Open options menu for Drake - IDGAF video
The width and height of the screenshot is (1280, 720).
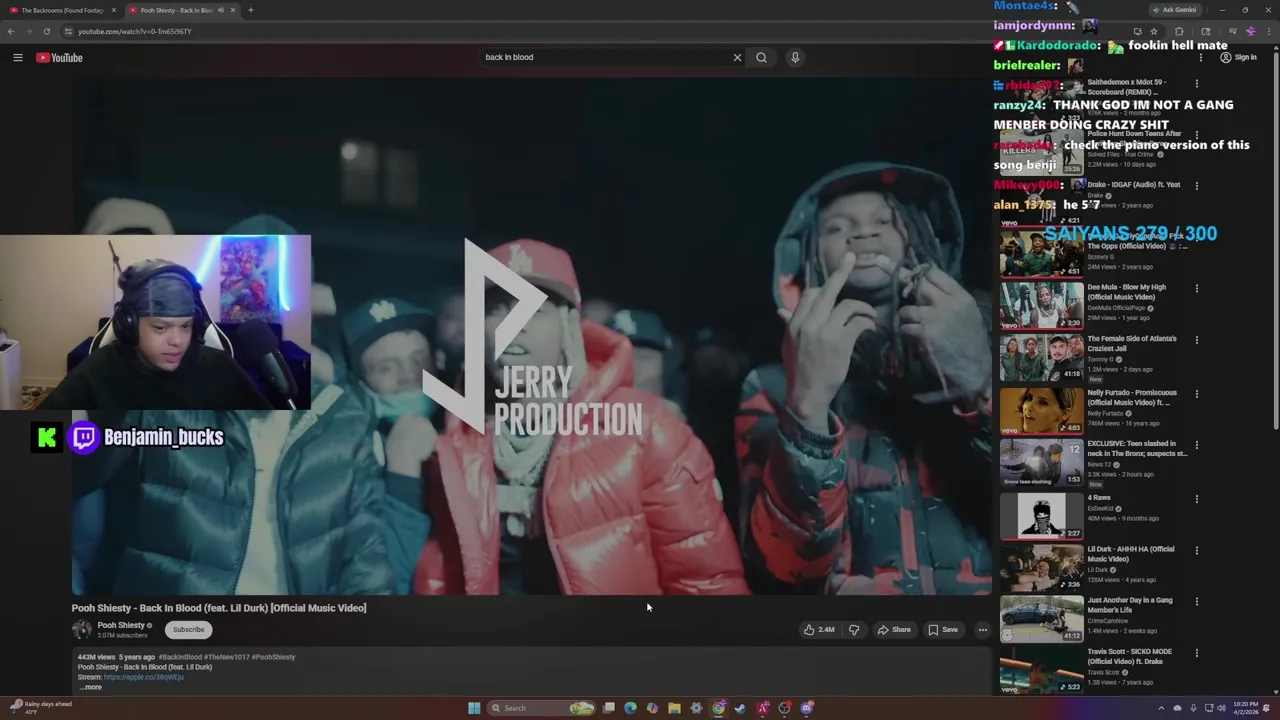click(1196, 186)
